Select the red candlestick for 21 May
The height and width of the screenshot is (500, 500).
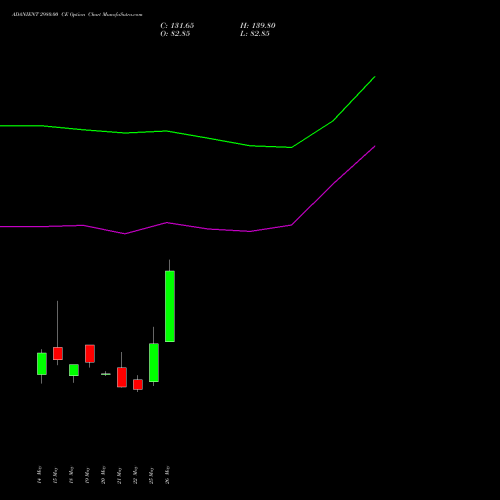[x=122, y=377]
